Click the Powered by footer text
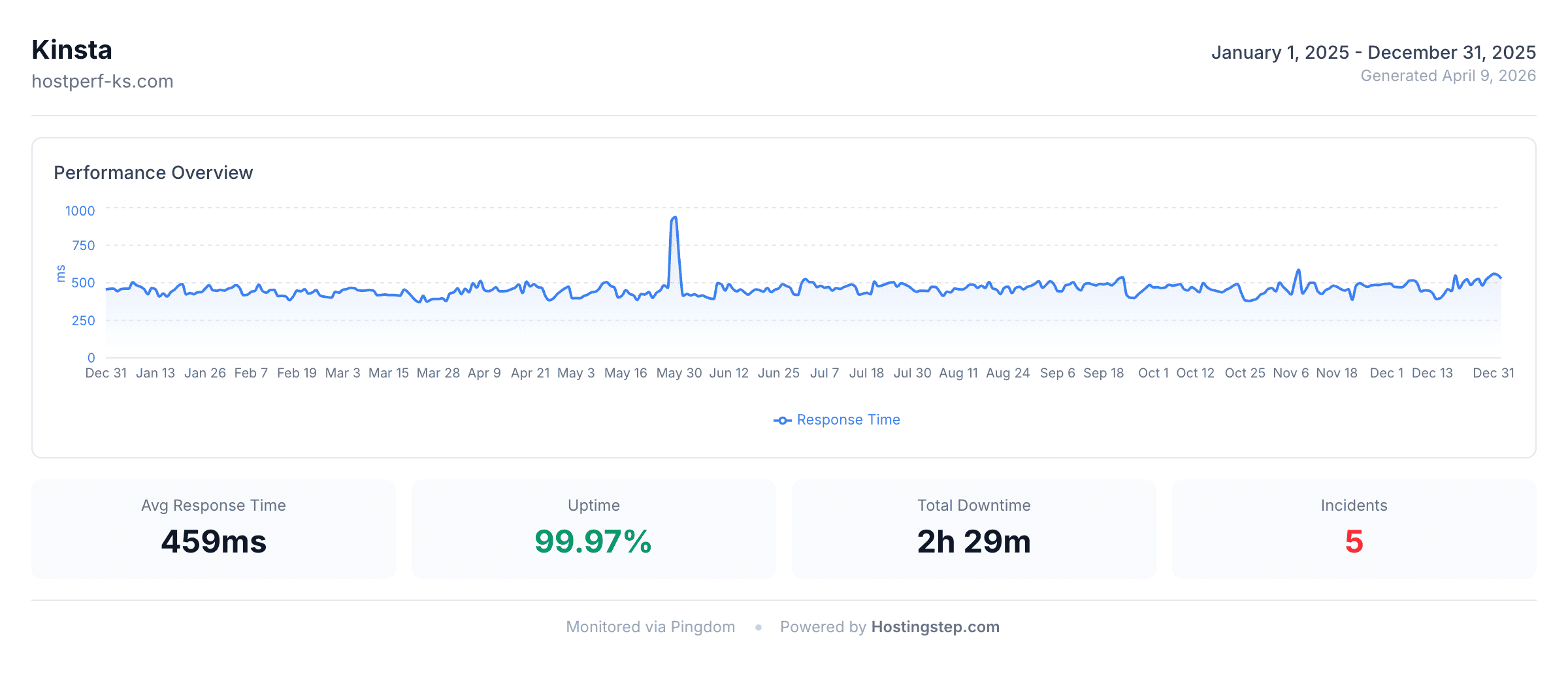Viewport: 1568px width, 674px height. pyautogui.click(x=823, y=627)
